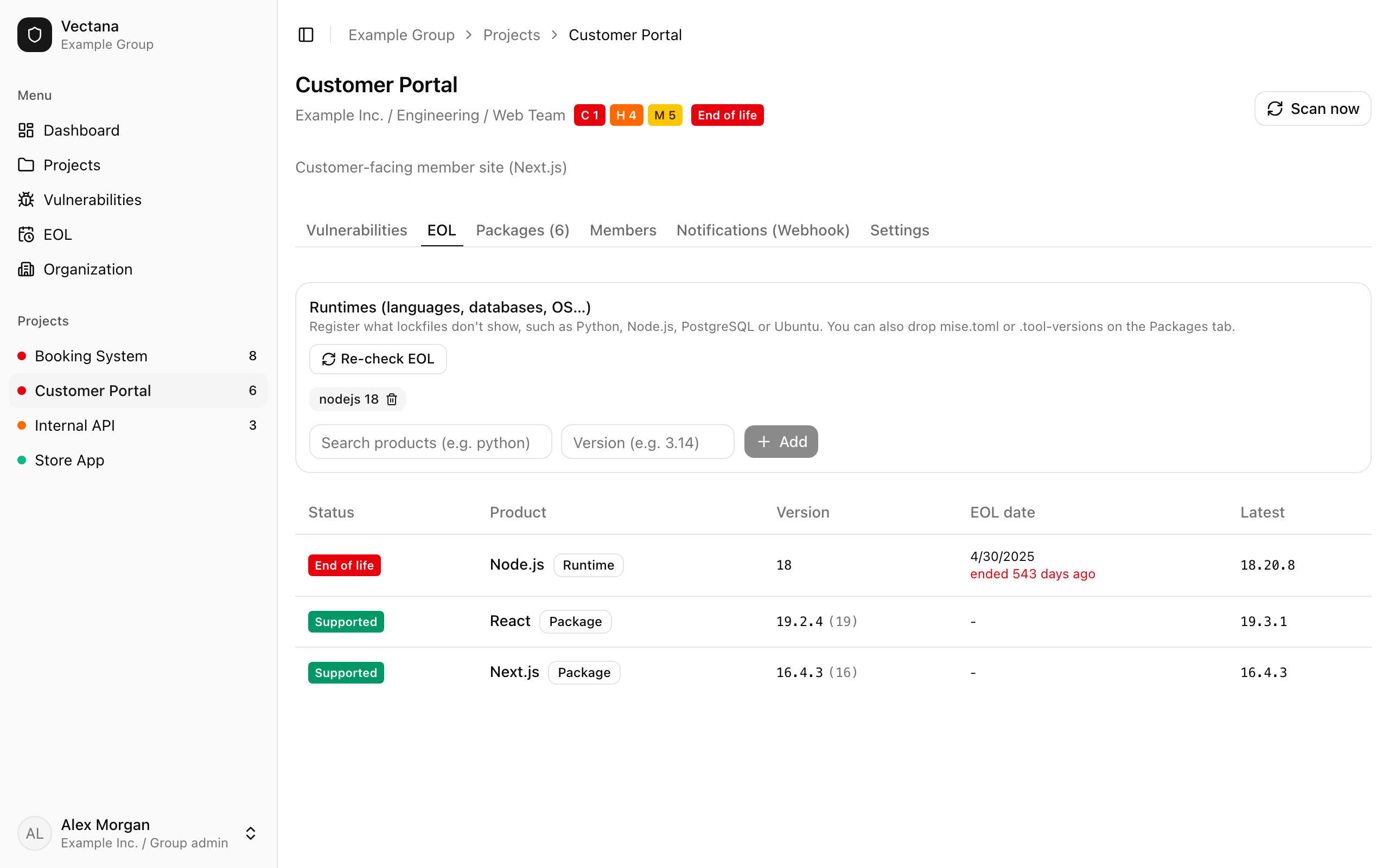Click the M 5 medium severity badge
This screenshot has width=1389, height=868.
[x=665, y=115]
